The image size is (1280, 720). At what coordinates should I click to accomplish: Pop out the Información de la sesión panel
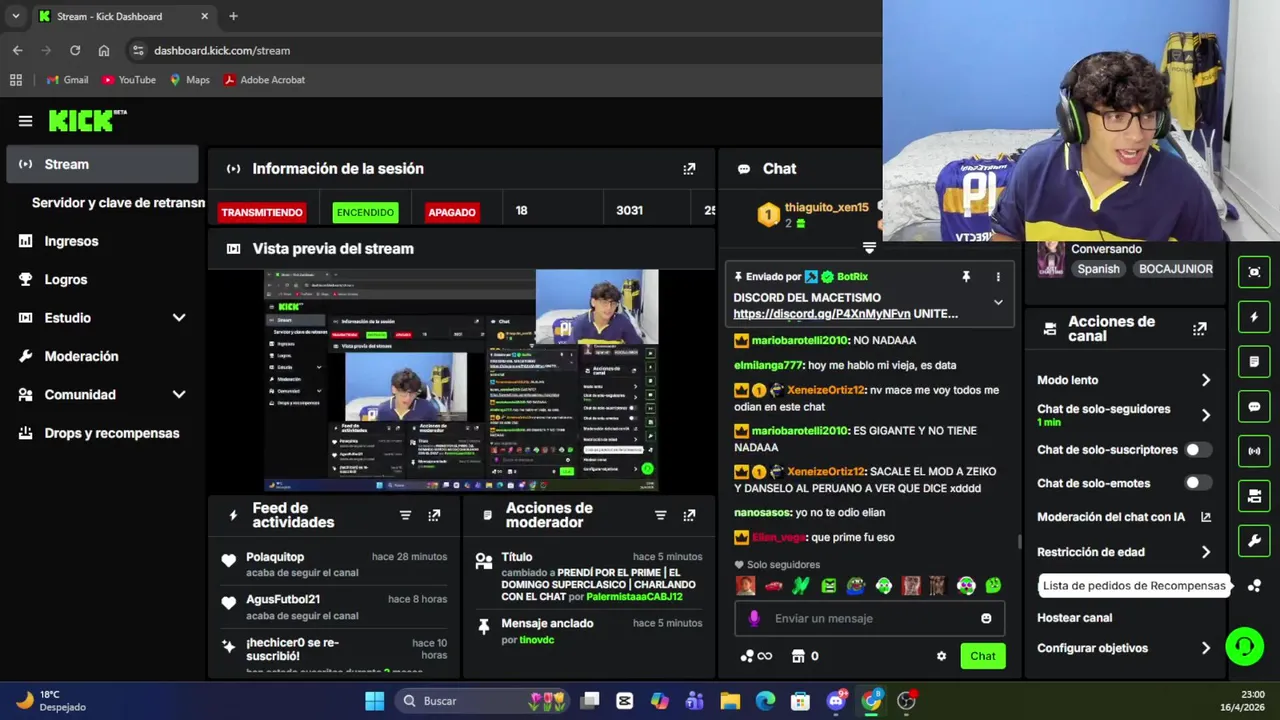point(689,169)
